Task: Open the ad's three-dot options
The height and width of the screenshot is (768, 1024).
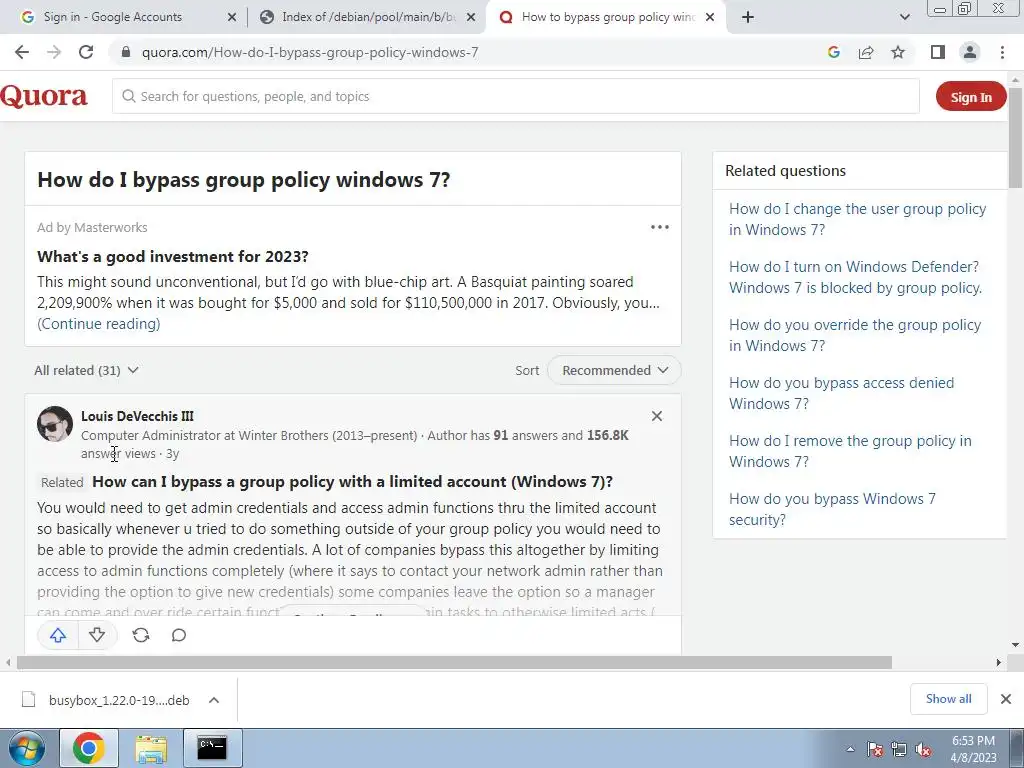Action: [660, 227]
